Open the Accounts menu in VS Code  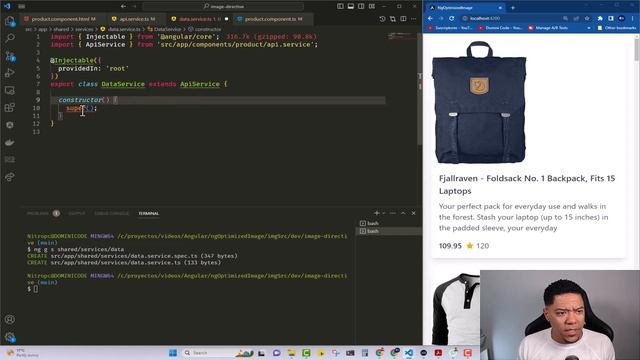pos(10,319)
